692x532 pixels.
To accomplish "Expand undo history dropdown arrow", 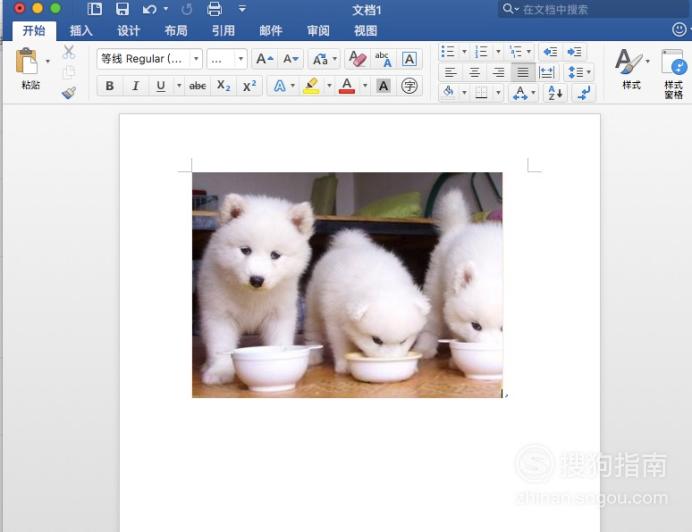I will tap(165, 9).
